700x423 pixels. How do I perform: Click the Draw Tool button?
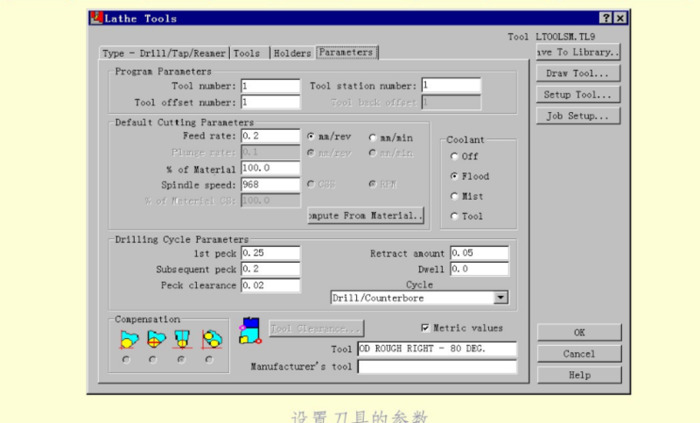click(x=577, y=74)
